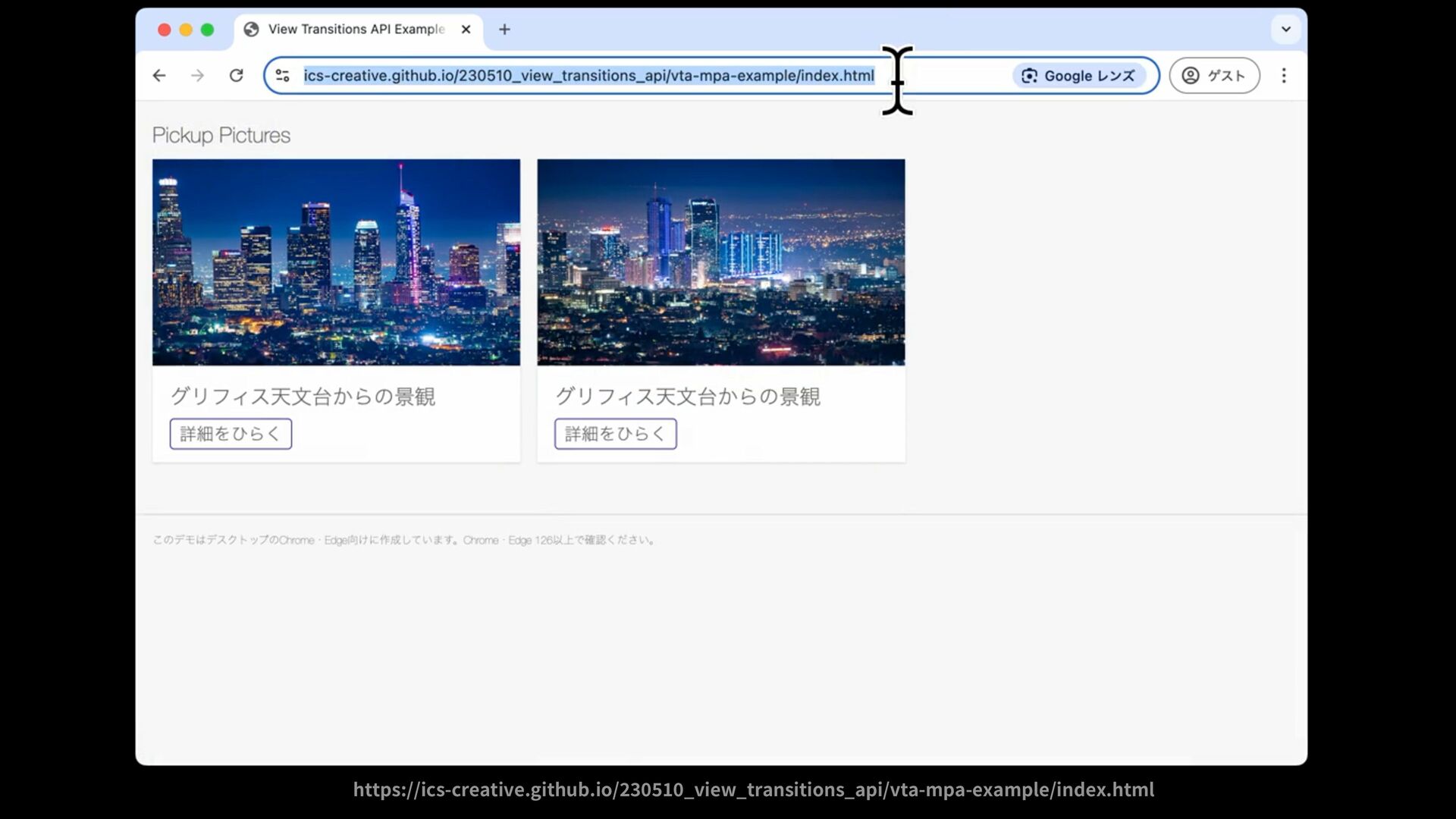Click the second city night view thumbnail
1456x819 pixels.
(x=720, y=262)
